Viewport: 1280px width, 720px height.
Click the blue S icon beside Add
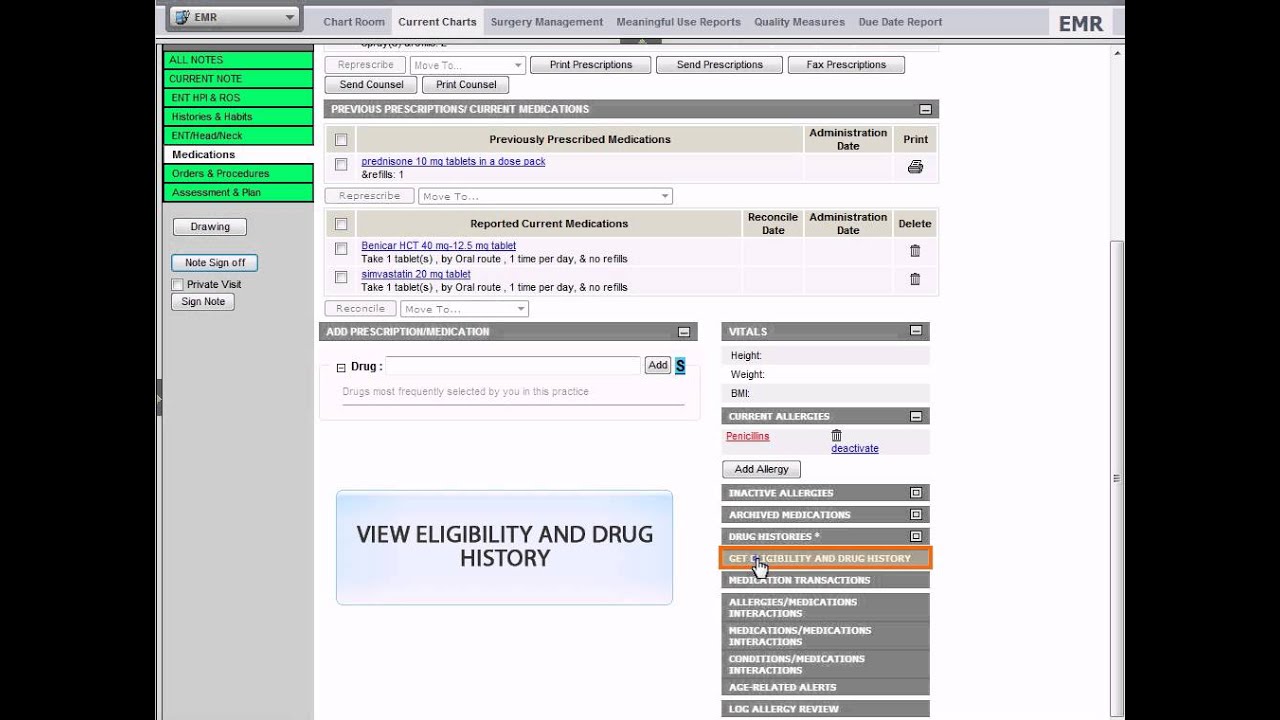pyautogui.click(x=680, y=366)
